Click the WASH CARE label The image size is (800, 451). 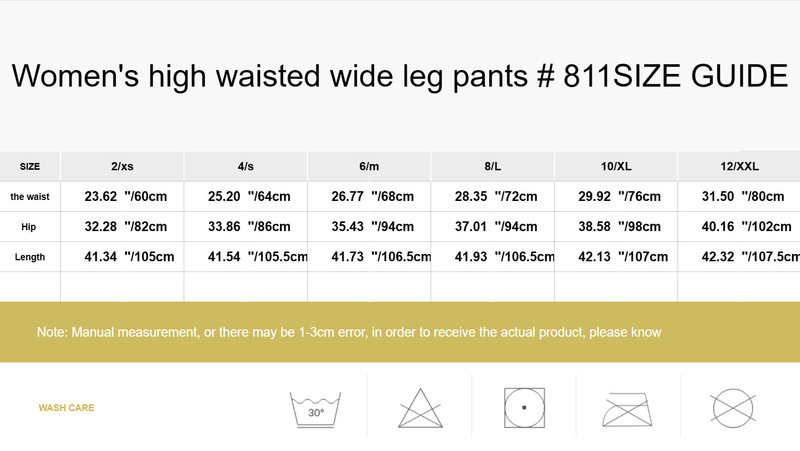point(66,408)
